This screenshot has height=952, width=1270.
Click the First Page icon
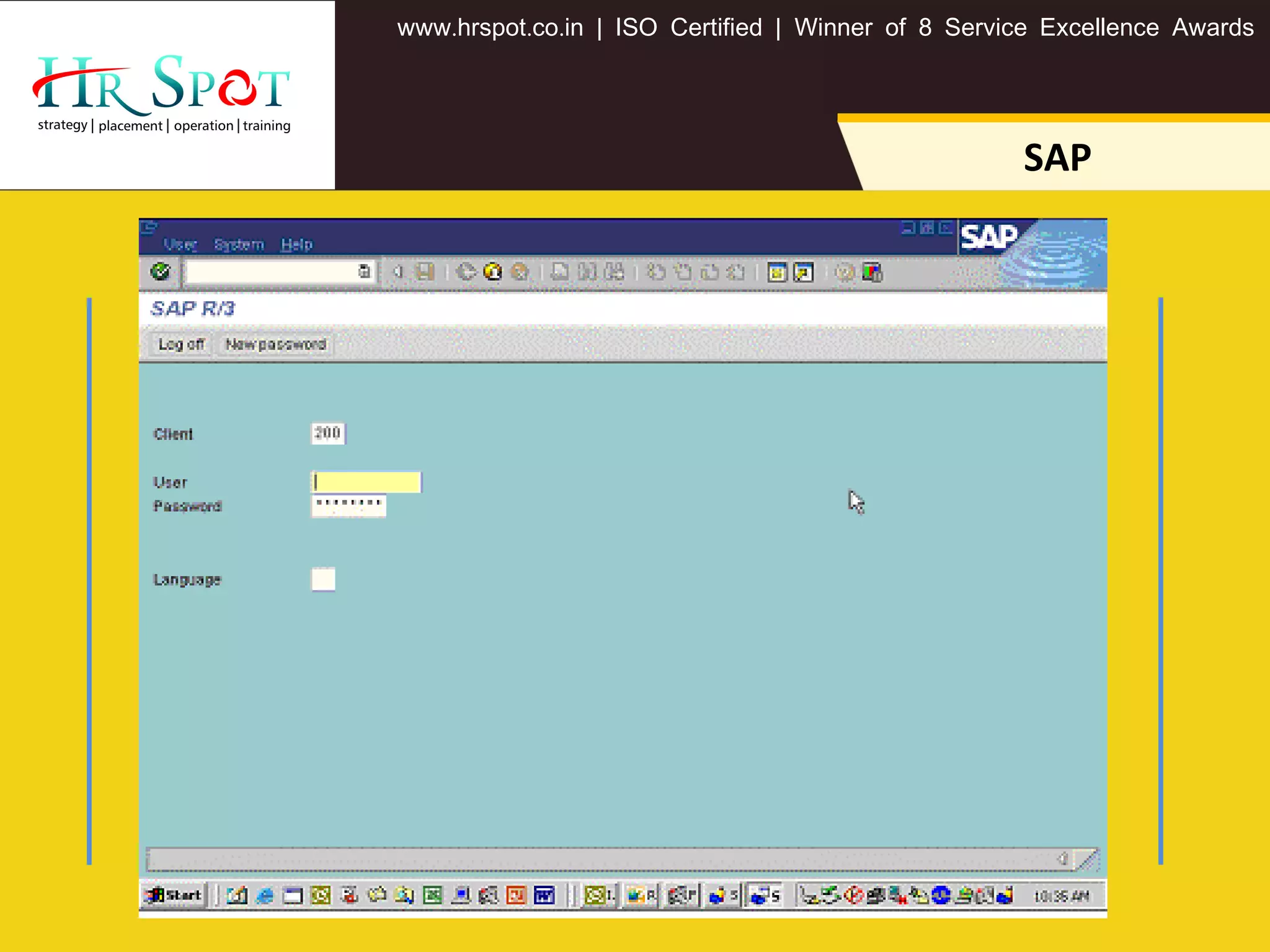point(655,271)
